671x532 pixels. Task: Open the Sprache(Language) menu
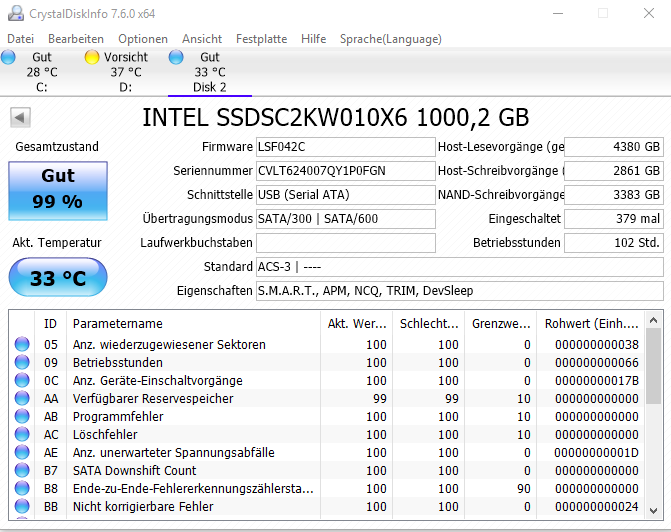(391, 39)
